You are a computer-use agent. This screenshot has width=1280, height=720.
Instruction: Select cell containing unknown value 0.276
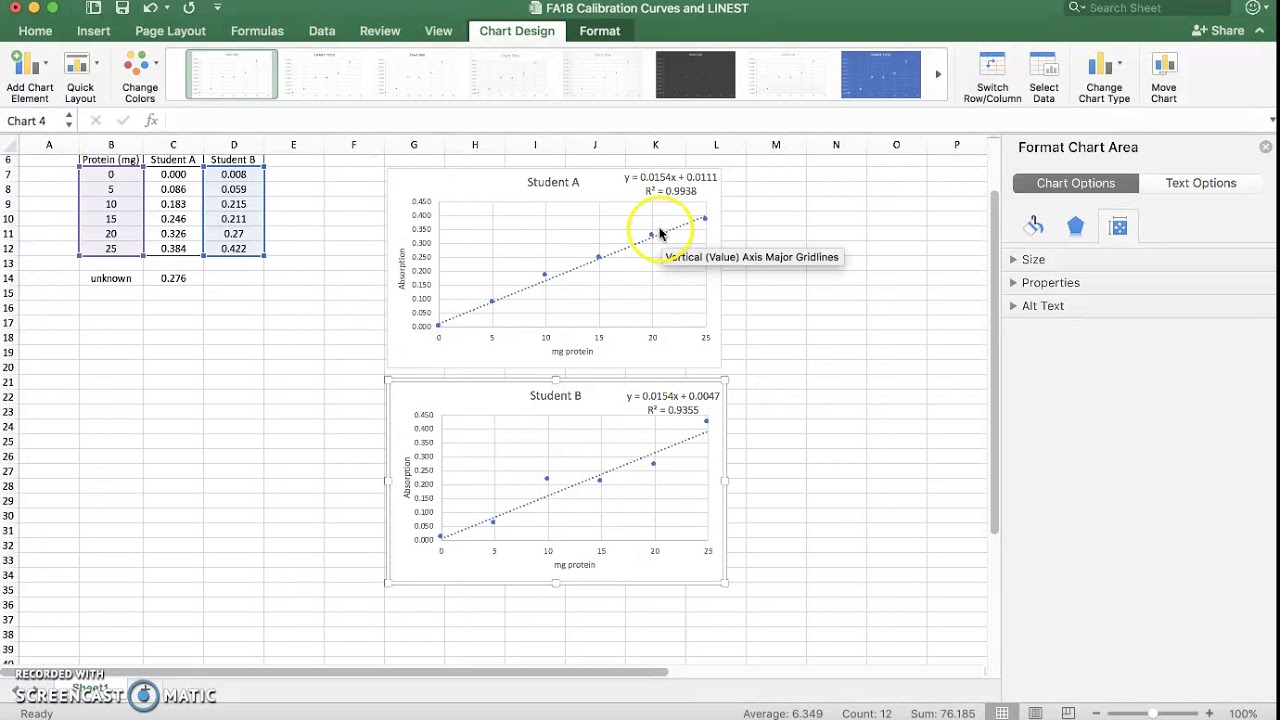click(x=173, y=278)
